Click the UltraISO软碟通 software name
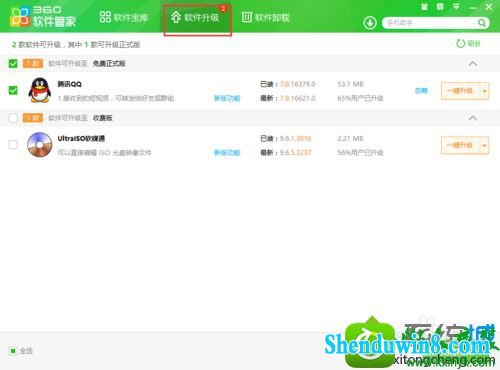500x370 pixels. click(x=81, y=138)
